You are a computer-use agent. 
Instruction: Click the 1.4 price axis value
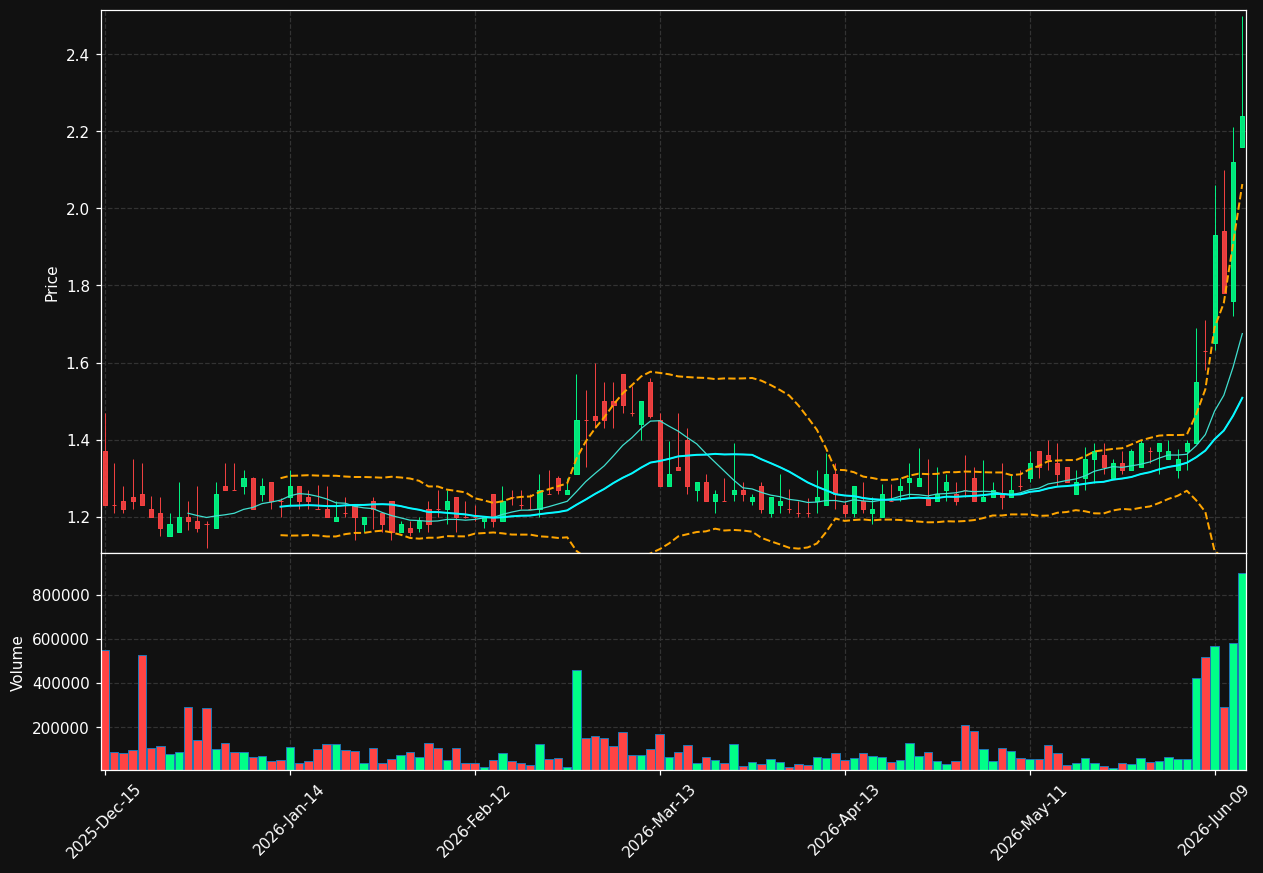tap(78, 440)
